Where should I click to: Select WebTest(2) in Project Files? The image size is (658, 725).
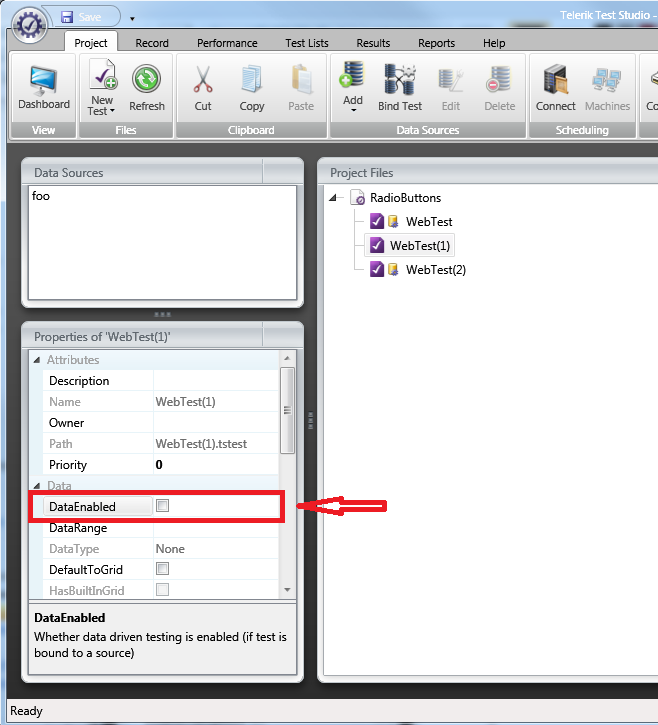click(436, 270)
